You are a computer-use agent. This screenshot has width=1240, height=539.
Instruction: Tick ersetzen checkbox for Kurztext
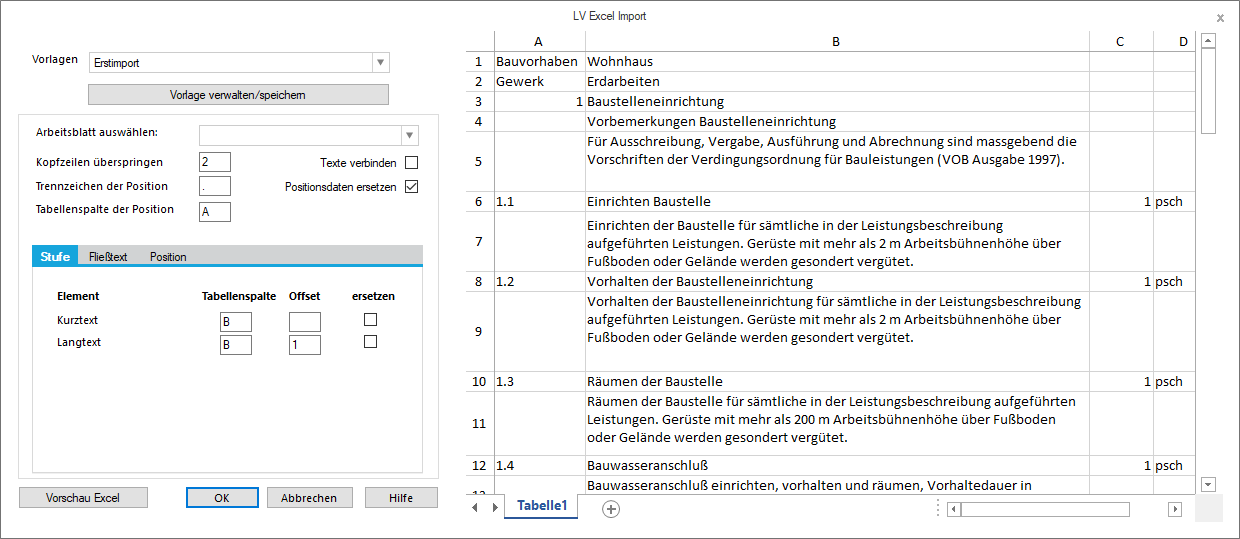point(370,320)
